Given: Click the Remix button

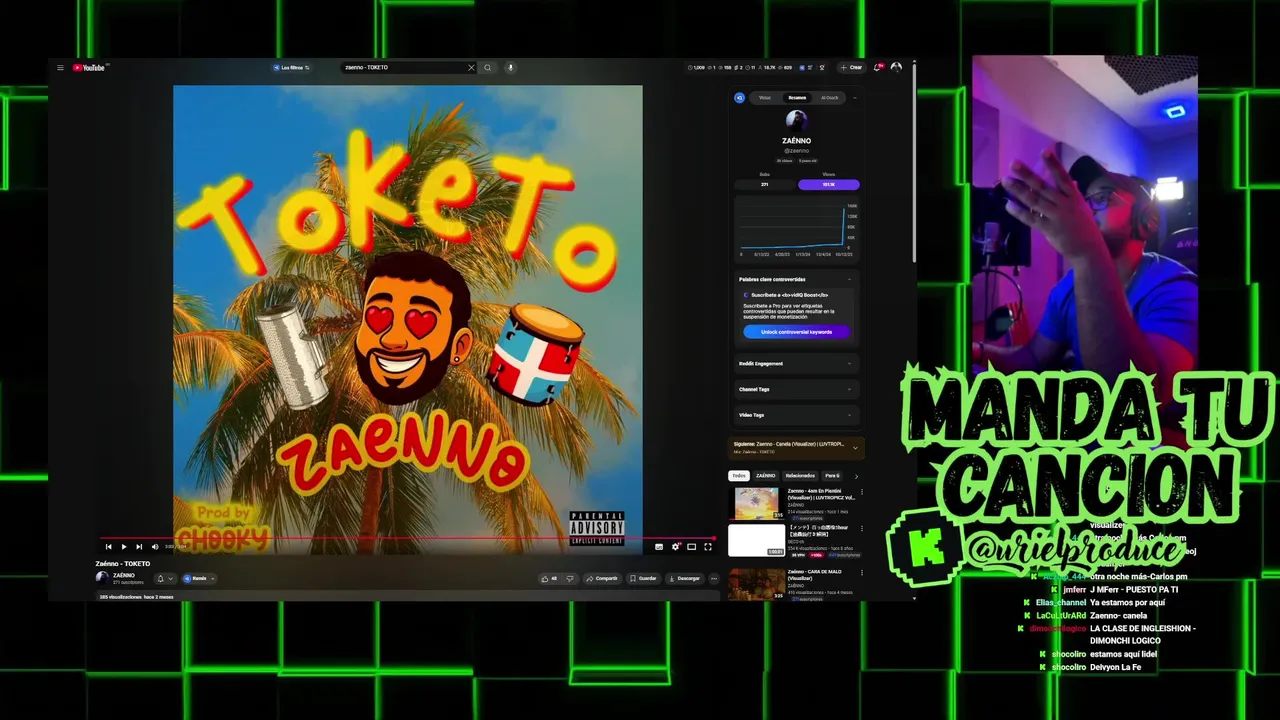Looking at the screenshot, I should [198, 578].
